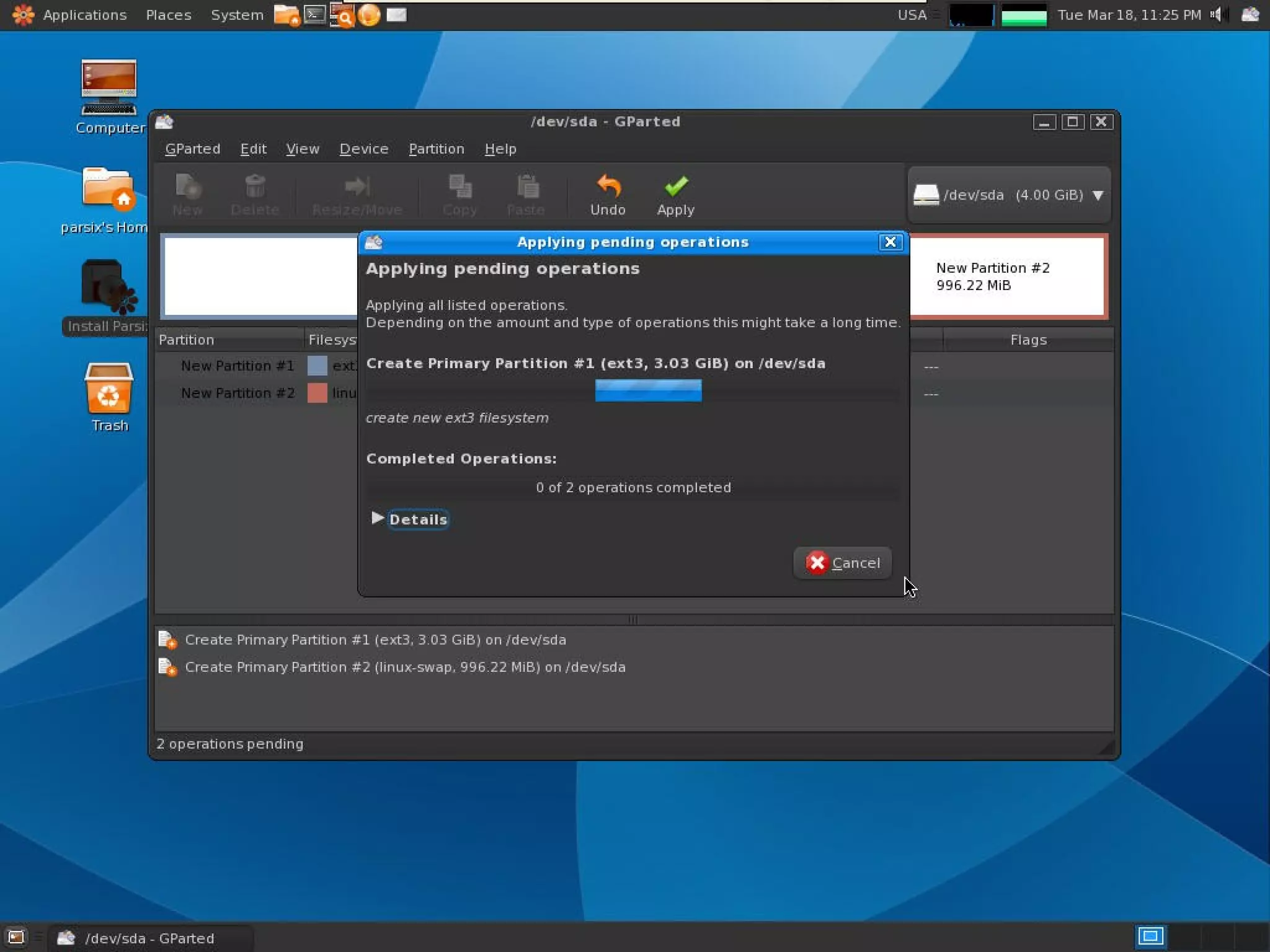Screen dimensions: 1270x952
Task: Open the Trash desktop icon
Action: [x=109, y=390]
